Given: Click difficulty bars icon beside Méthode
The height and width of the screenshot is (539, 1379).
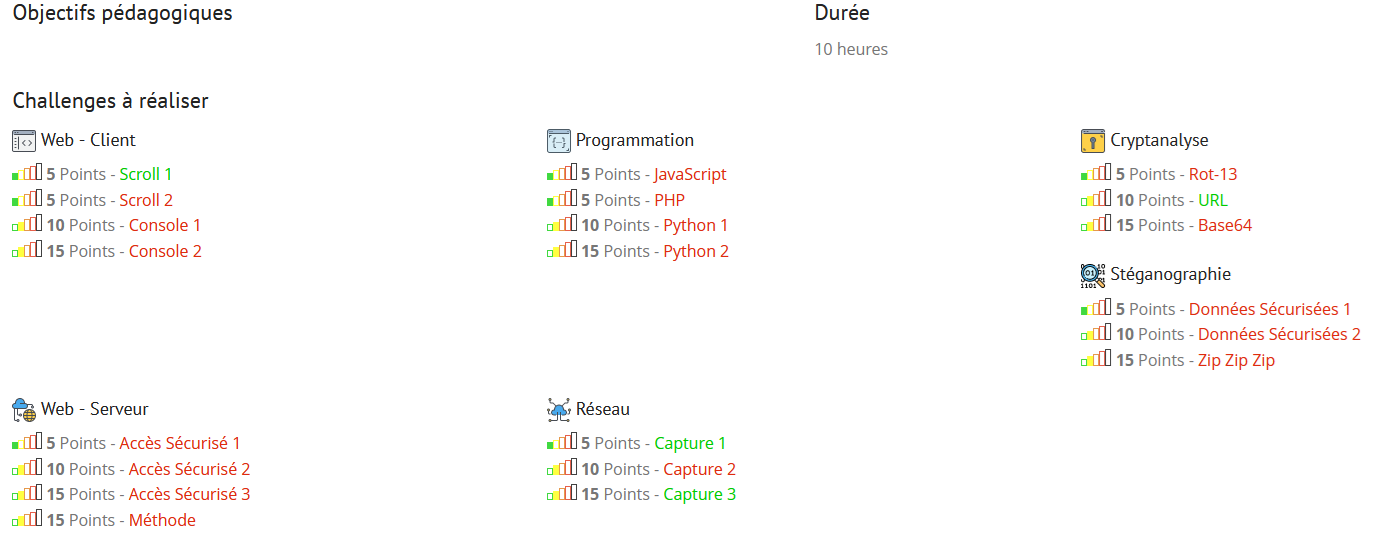Looking at the screenshot, I should tap(27, 520).
